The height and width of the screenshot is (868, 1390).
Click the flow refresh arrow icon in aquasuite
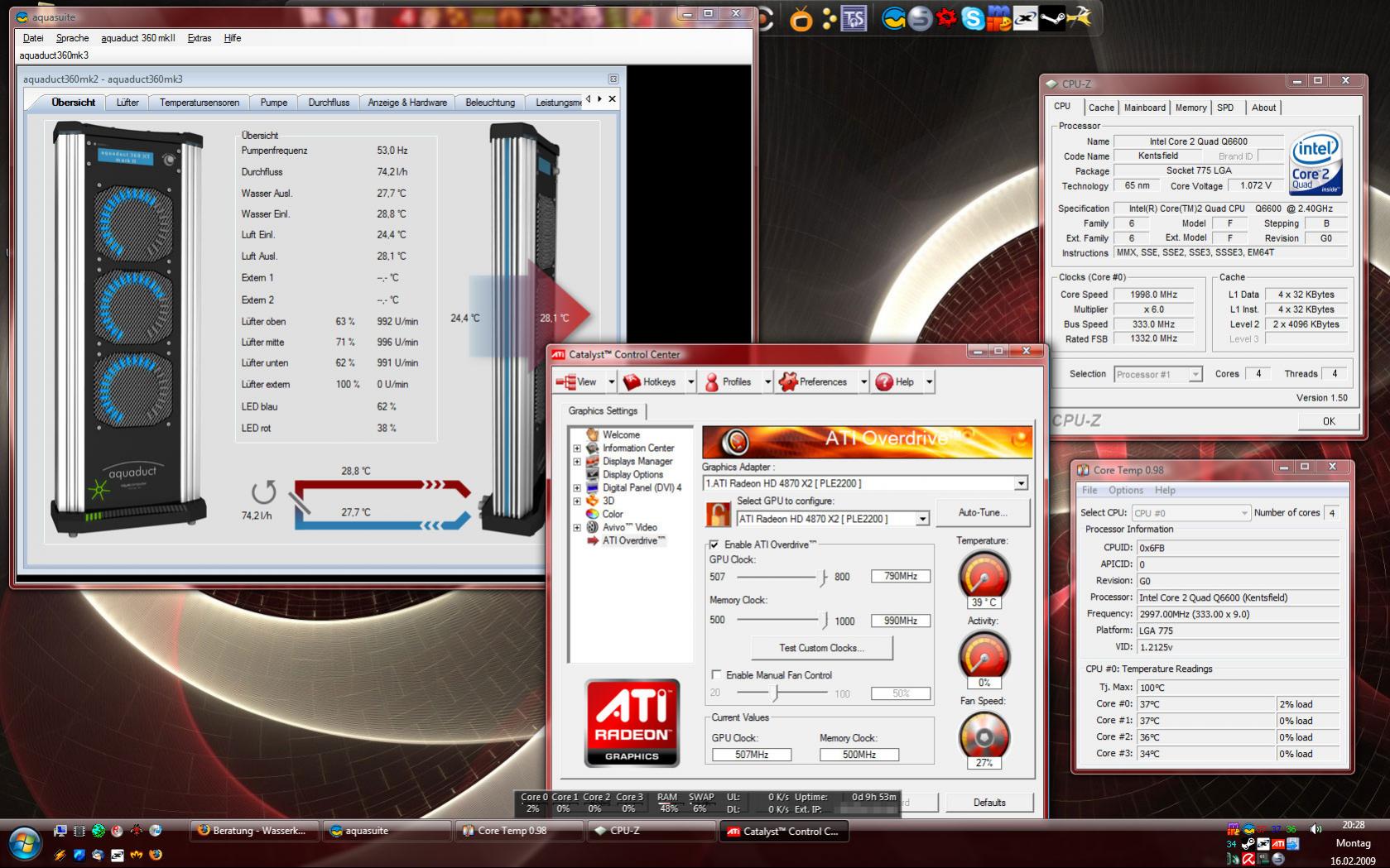pyautogui.click(x=263, y=492)
